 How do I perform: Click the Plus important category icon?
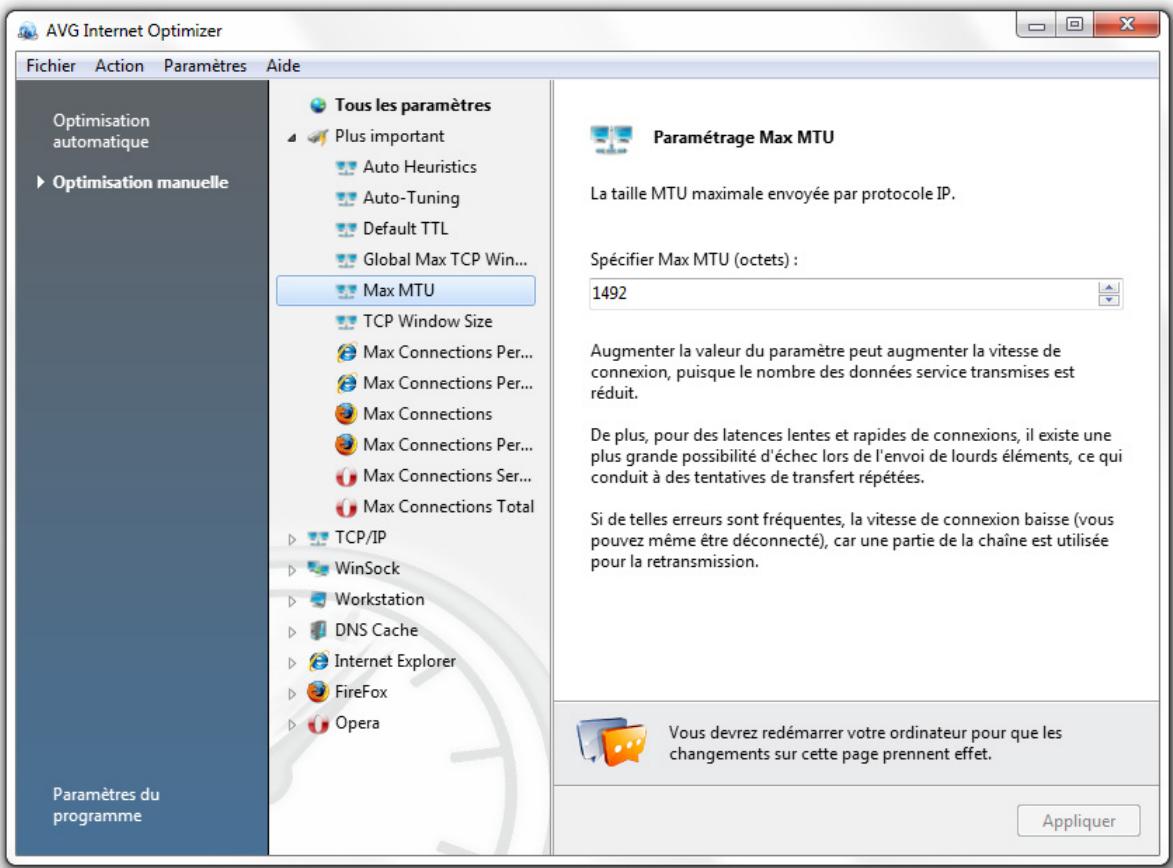click(318, 136)
